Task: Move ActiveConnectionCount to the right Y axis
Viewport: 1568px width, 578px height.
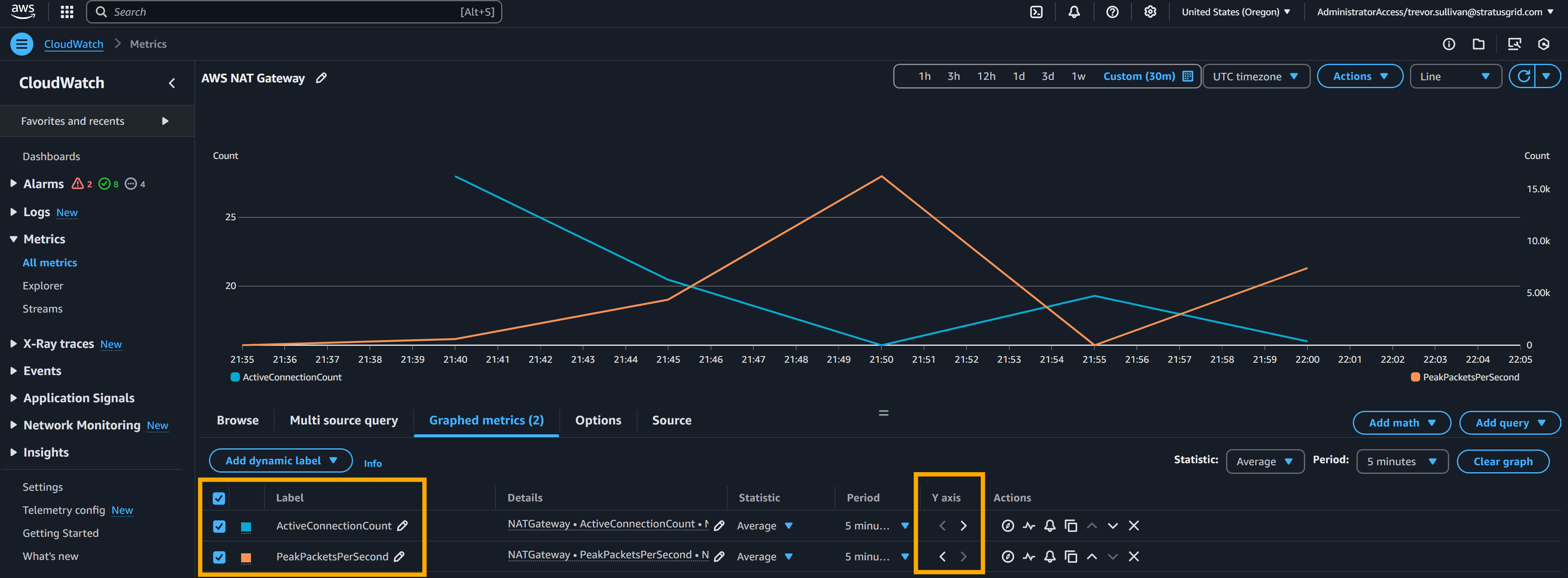Action: click(964, 526)
